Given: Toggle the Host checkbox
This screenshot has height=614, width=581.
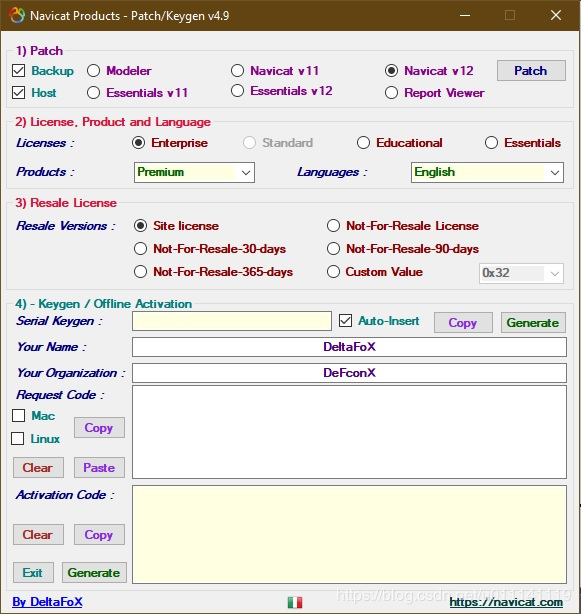Looking at the screenshot, I should pyautogui.click(x=18, y=93).
